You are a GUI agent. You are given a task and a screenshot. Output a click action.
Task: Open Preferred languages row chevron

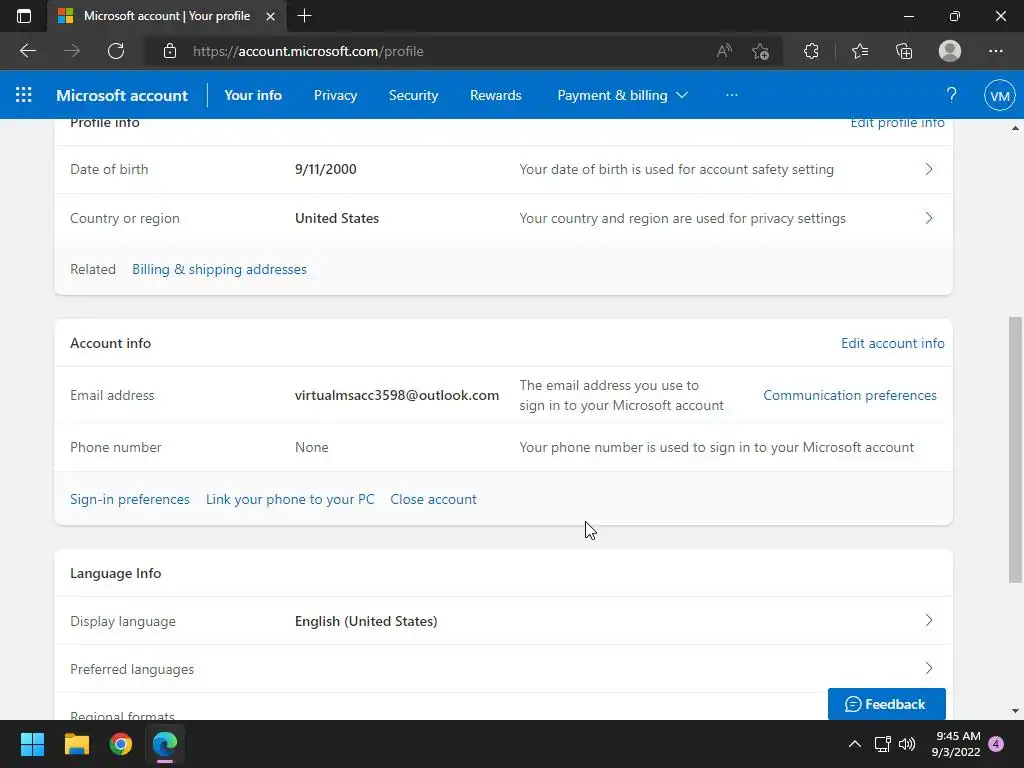point(929,669)
